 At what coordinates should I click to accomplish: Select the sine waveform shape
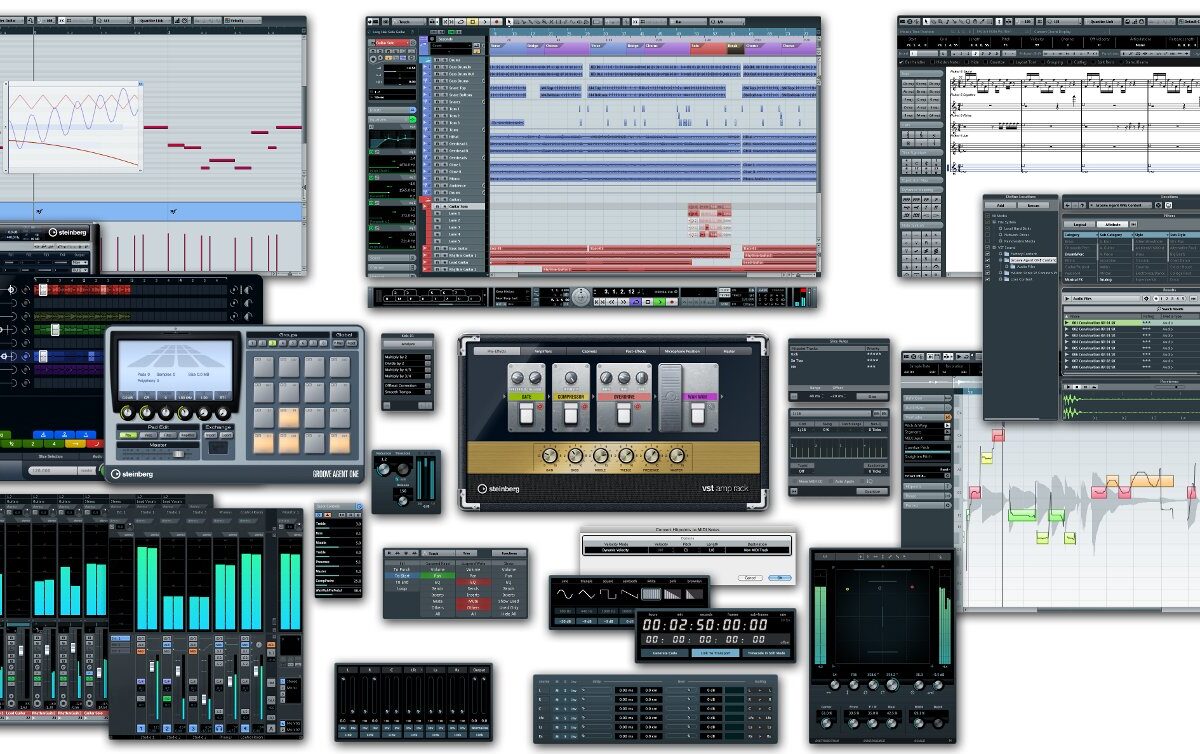565,594
